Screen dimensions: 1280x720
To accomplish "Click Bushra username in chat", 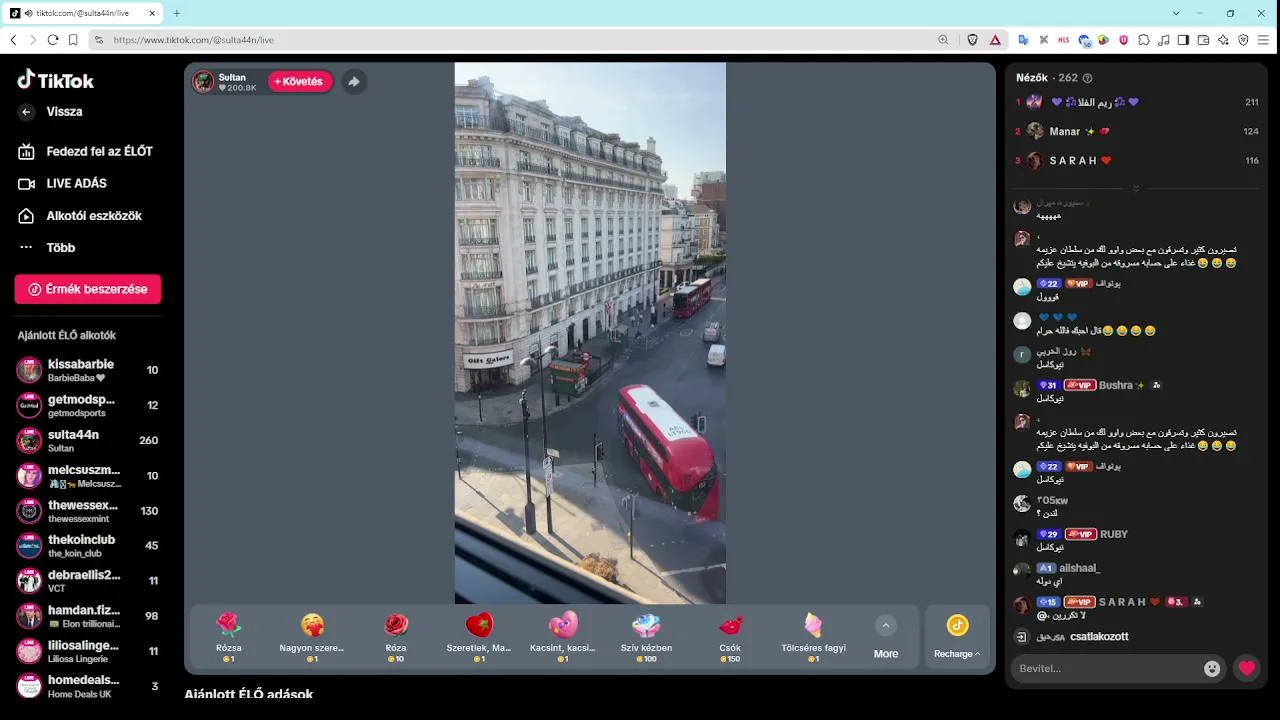I will (x=1115, y=385).
